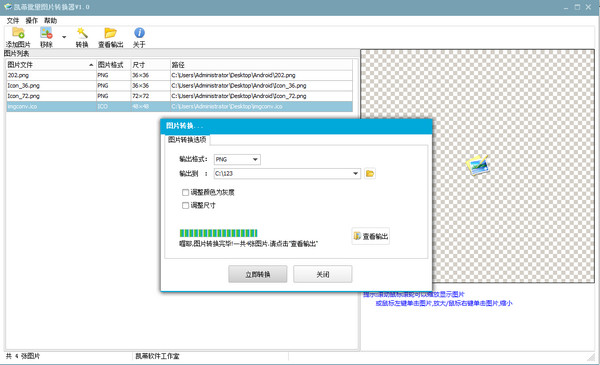This screenshot has height=365, width=600.
Task: Sort by the 图片文件 column header
Action: click(51, 65)
